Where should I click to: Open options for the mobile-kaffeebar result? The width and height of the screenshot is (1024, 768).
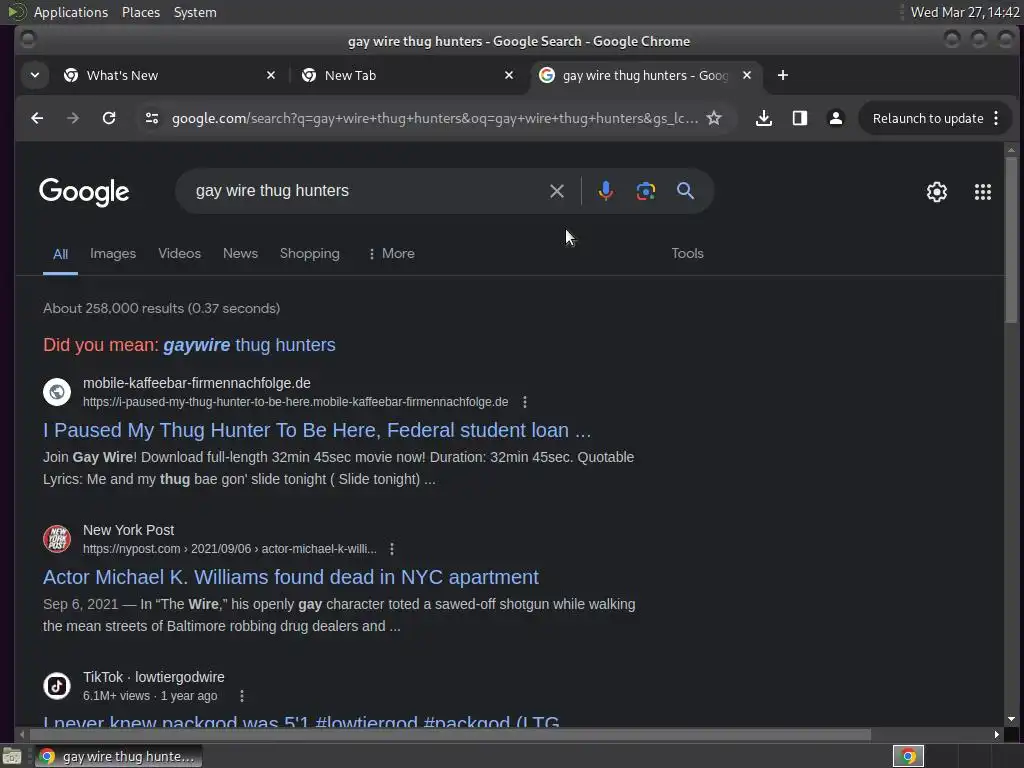click(524, 402)
